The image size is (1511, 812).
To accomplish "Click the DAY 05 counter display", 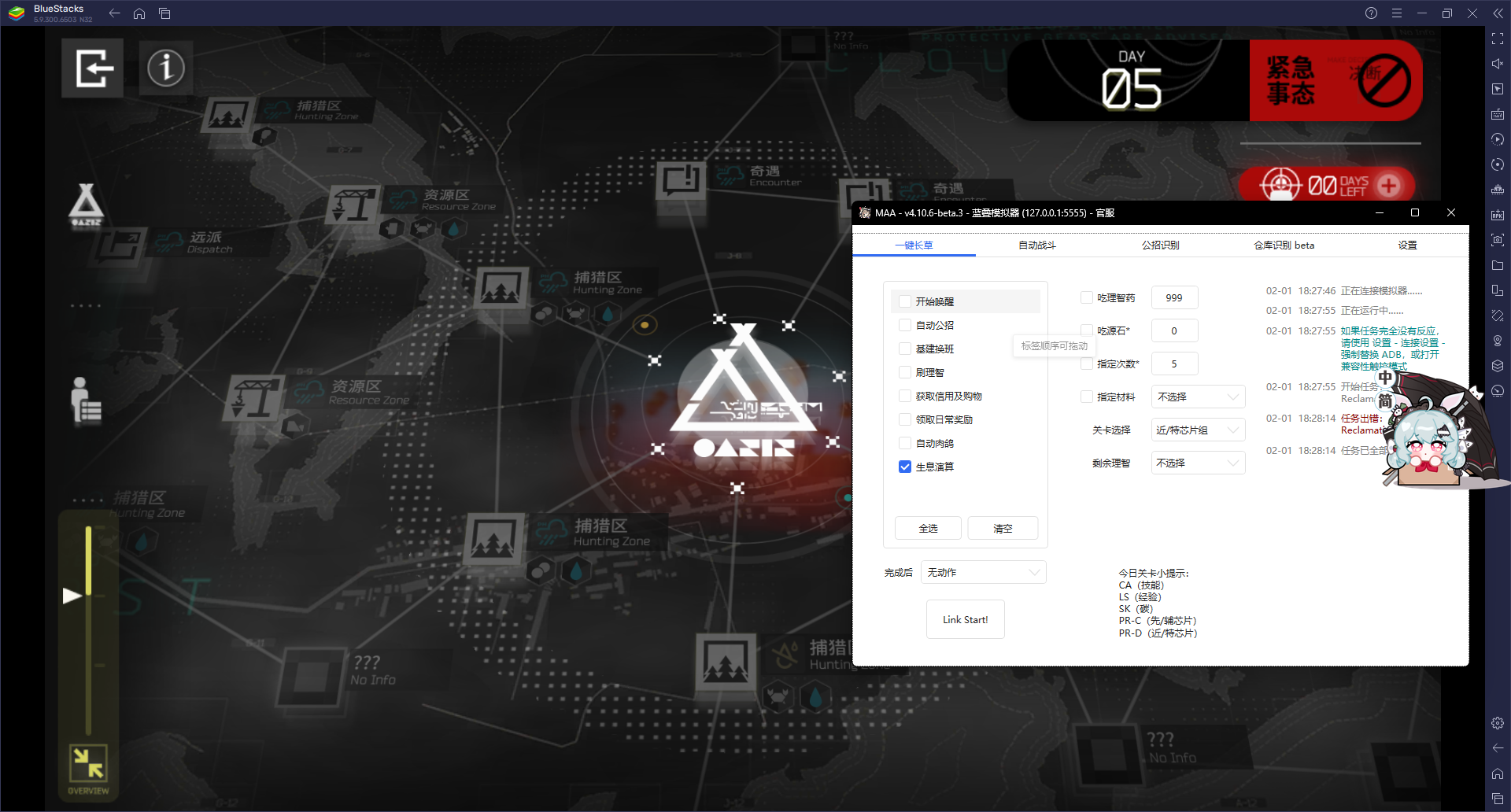I will click(1131, 80).
